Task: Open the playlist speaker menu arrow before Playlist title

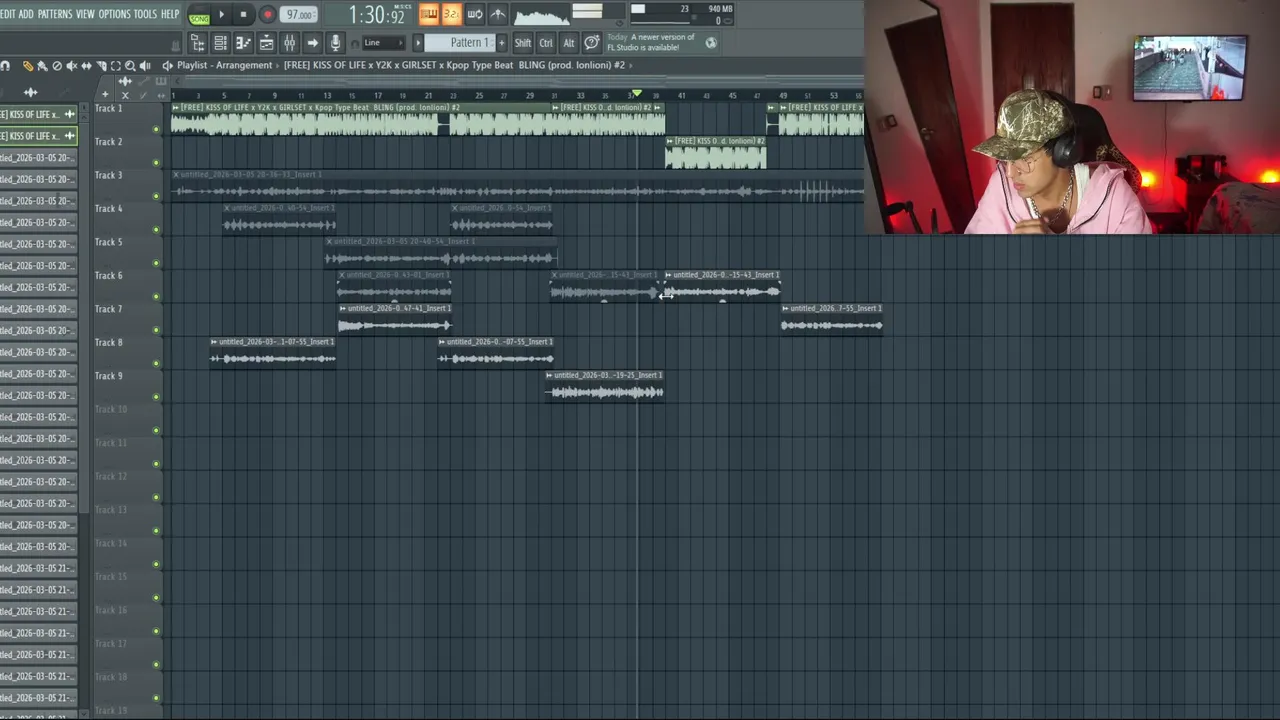Action: [x=168, y=65]
